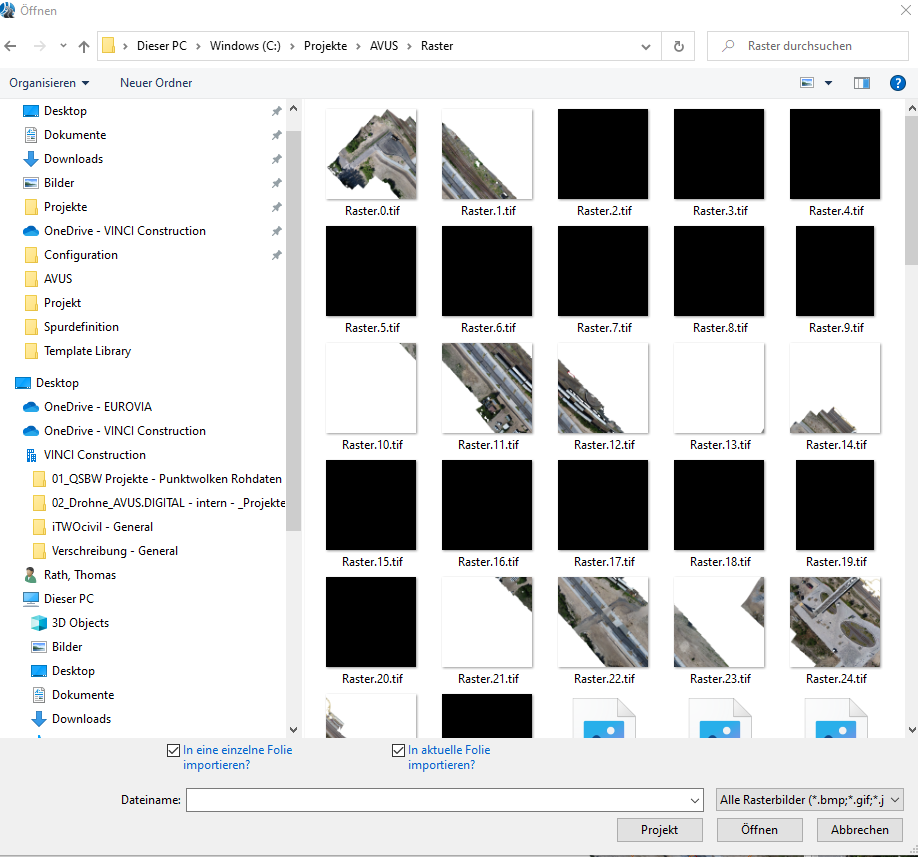918x857 pixels.
Task: Click the Projekt button
Action: (x=659, y=830)
